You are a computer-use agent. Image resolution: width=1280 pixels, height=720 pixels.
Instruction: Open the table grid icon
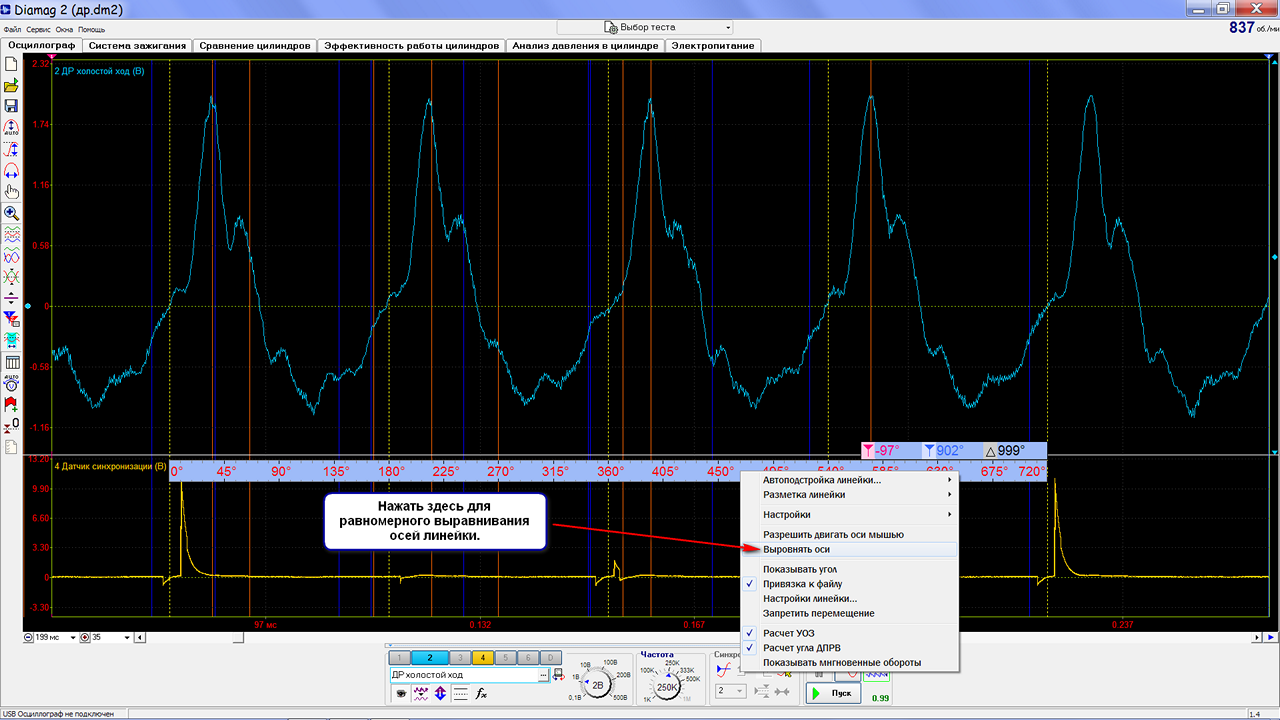pyautogui.click(x=11, y=361)
